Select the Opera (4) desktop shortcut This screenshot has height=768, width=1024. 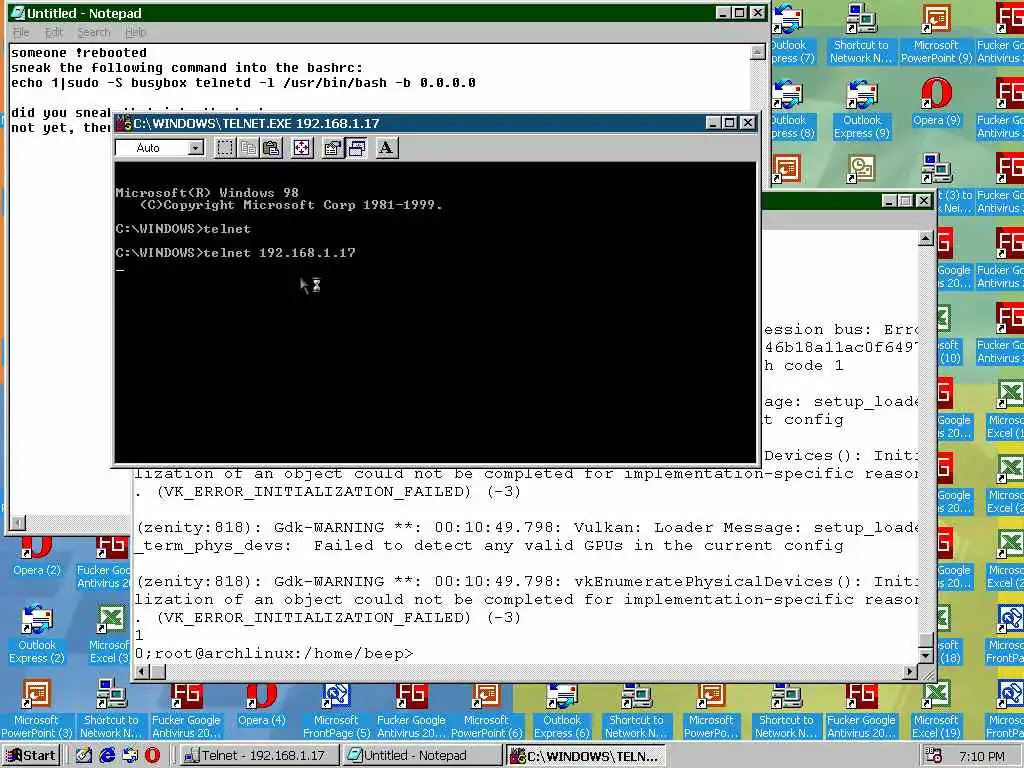[x=261, y=705]
